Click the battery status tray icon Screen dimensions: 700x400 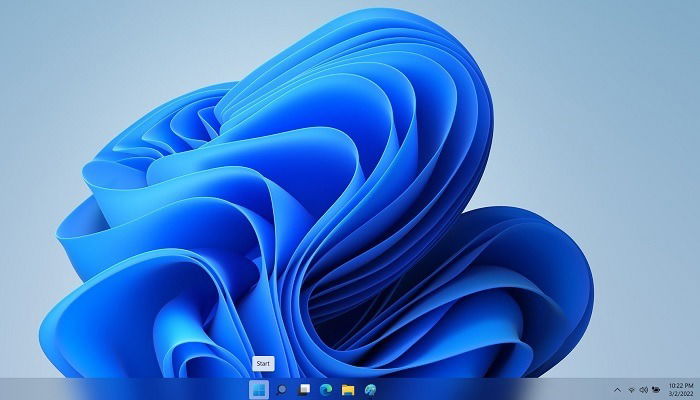coord(656,390)
